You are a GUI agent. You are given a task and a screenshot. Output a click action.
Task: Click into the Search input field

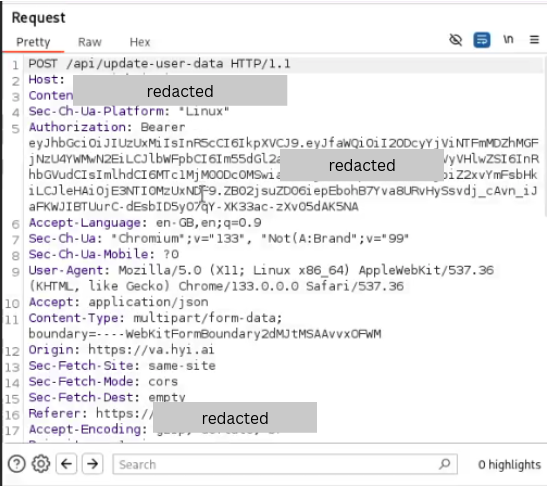[285, 464]
